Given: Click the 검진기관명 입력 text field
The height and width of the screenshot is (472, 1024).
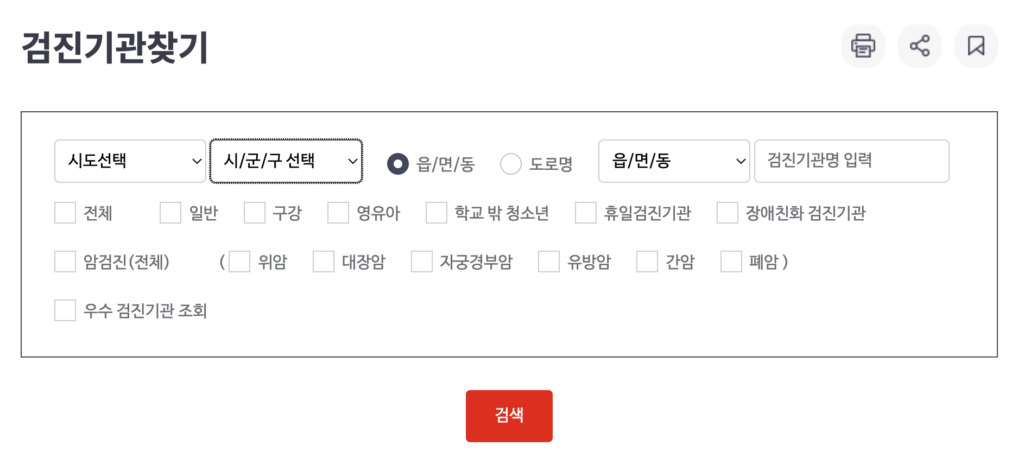Looking at the screenshot, I should coord(851,161).
